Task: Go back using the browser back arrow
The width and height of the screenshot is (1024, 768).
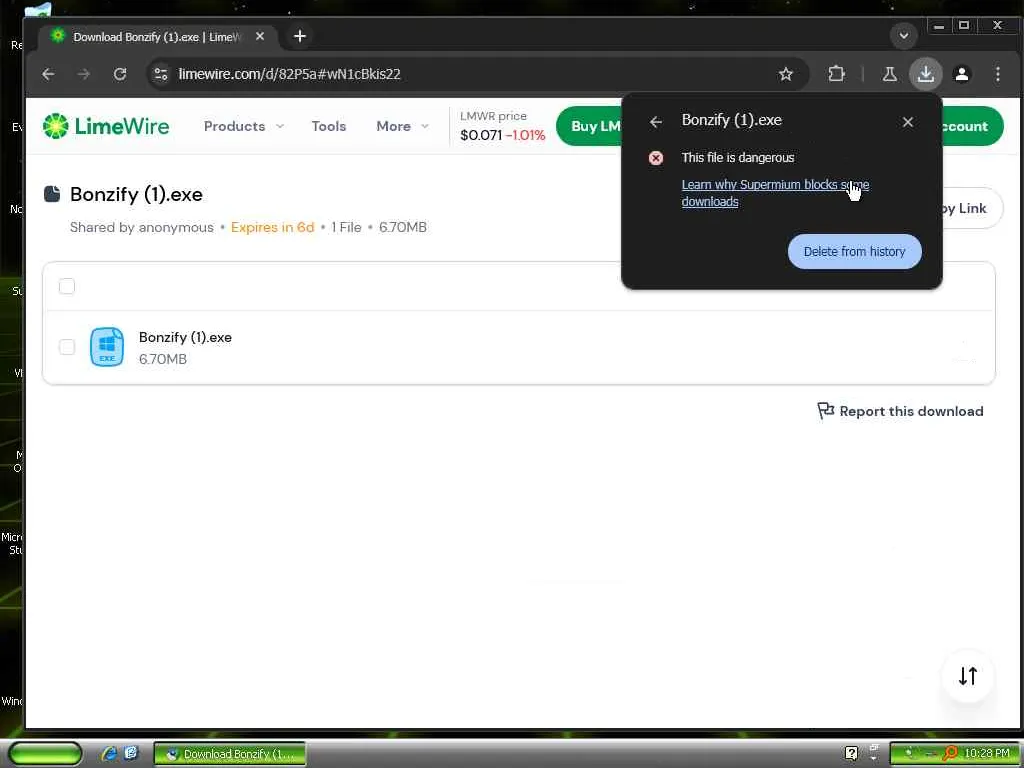Action: tap(48, 74)
